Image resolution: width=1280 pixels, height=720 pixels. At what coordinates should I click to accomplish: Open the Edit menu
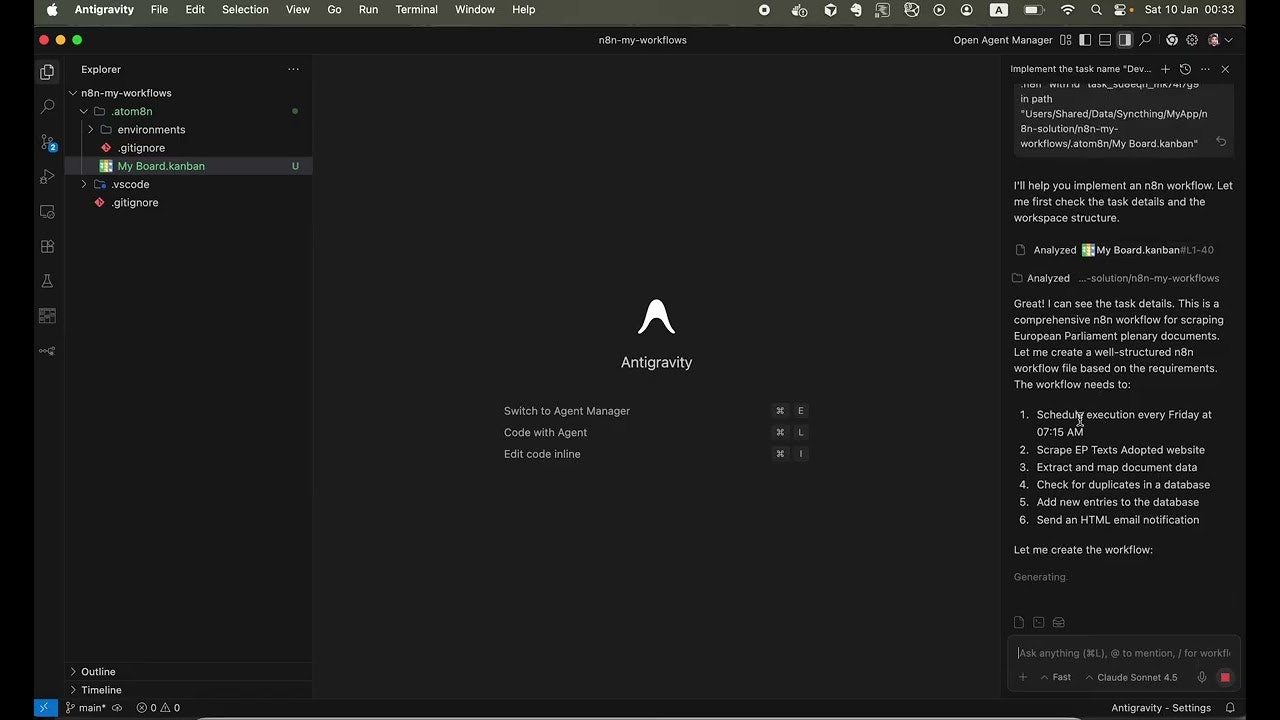pos(195,10)
